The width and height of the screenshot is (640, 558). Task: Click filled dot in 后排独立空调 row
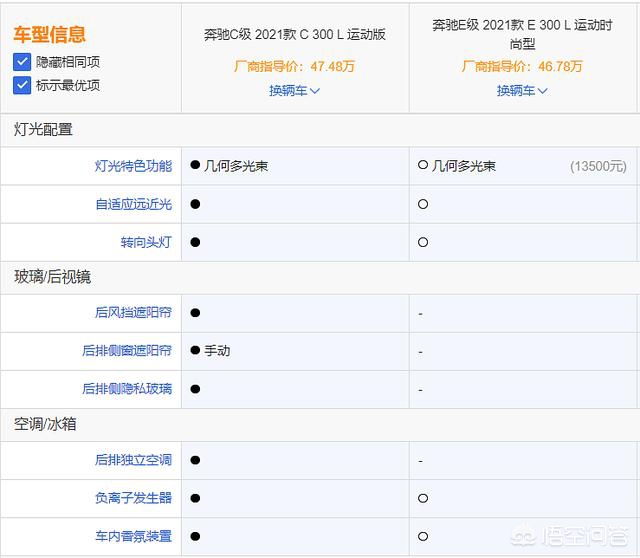coord(195,460)
